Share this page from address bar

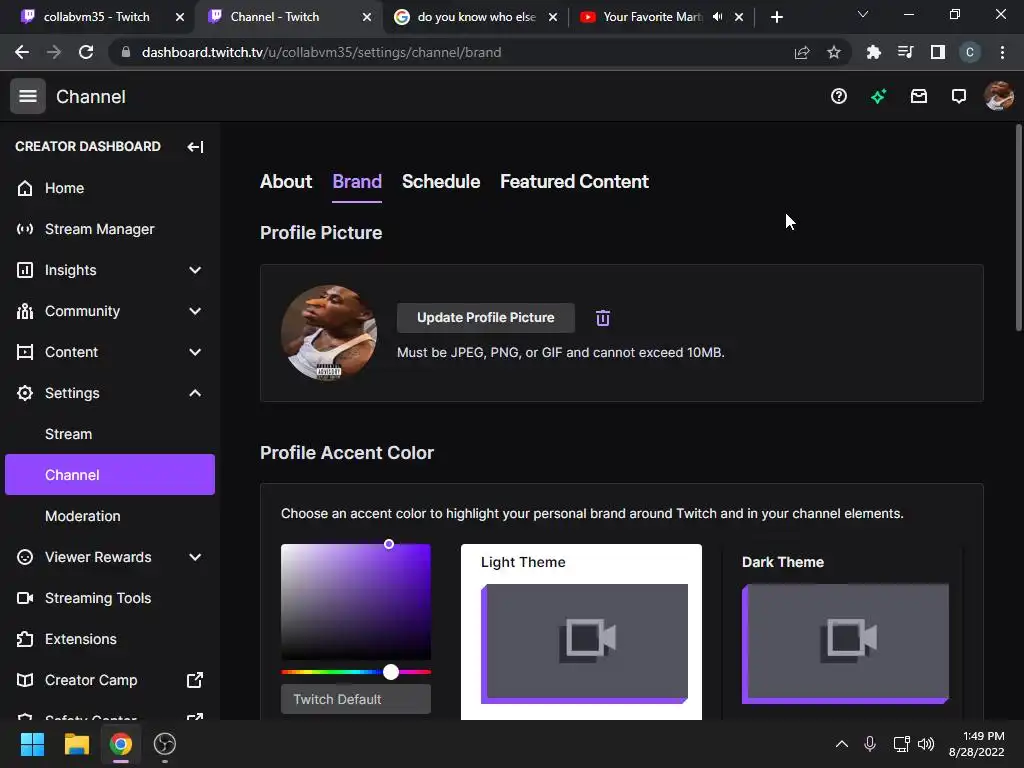[802, 52]
